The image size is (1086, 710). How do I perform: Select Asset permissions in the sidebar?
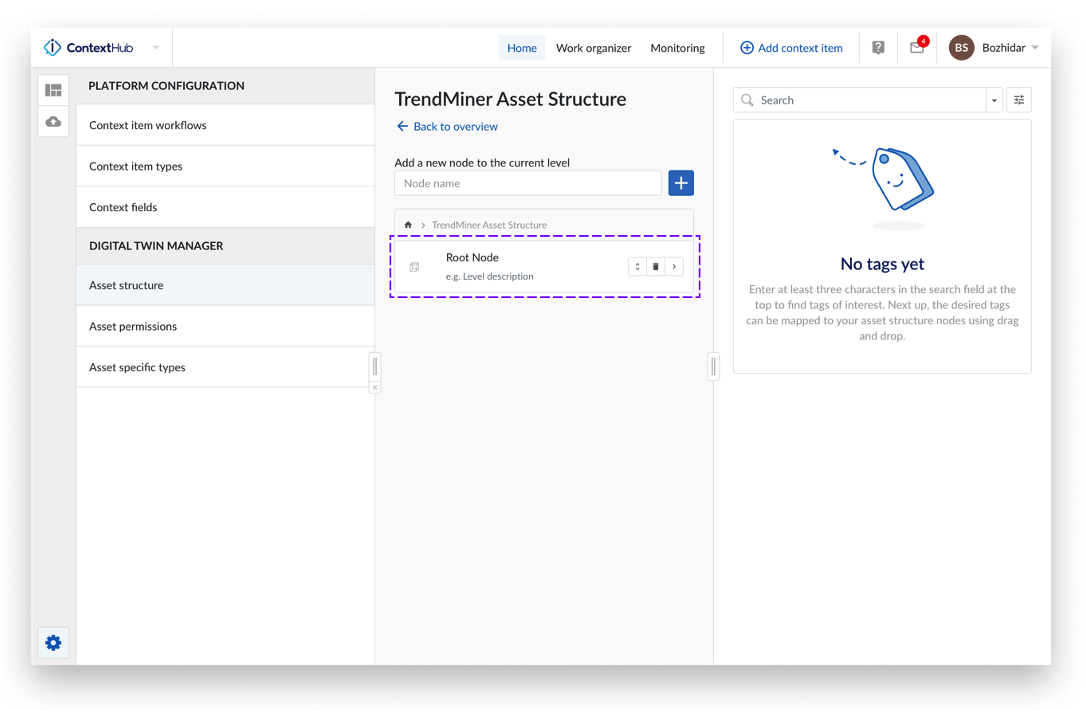click(x=133, y=326)
